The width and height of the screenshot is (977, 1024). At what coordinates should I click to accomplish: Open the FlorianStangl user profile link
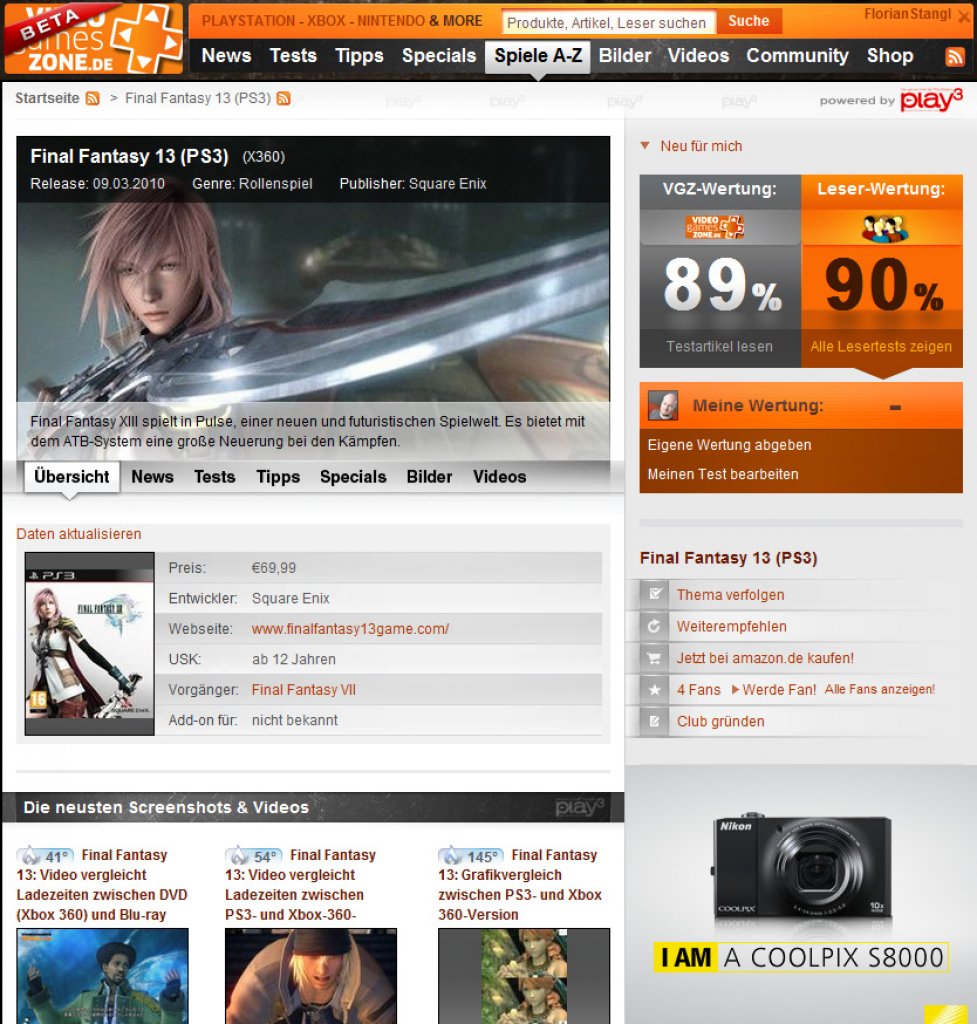[908, 14]
